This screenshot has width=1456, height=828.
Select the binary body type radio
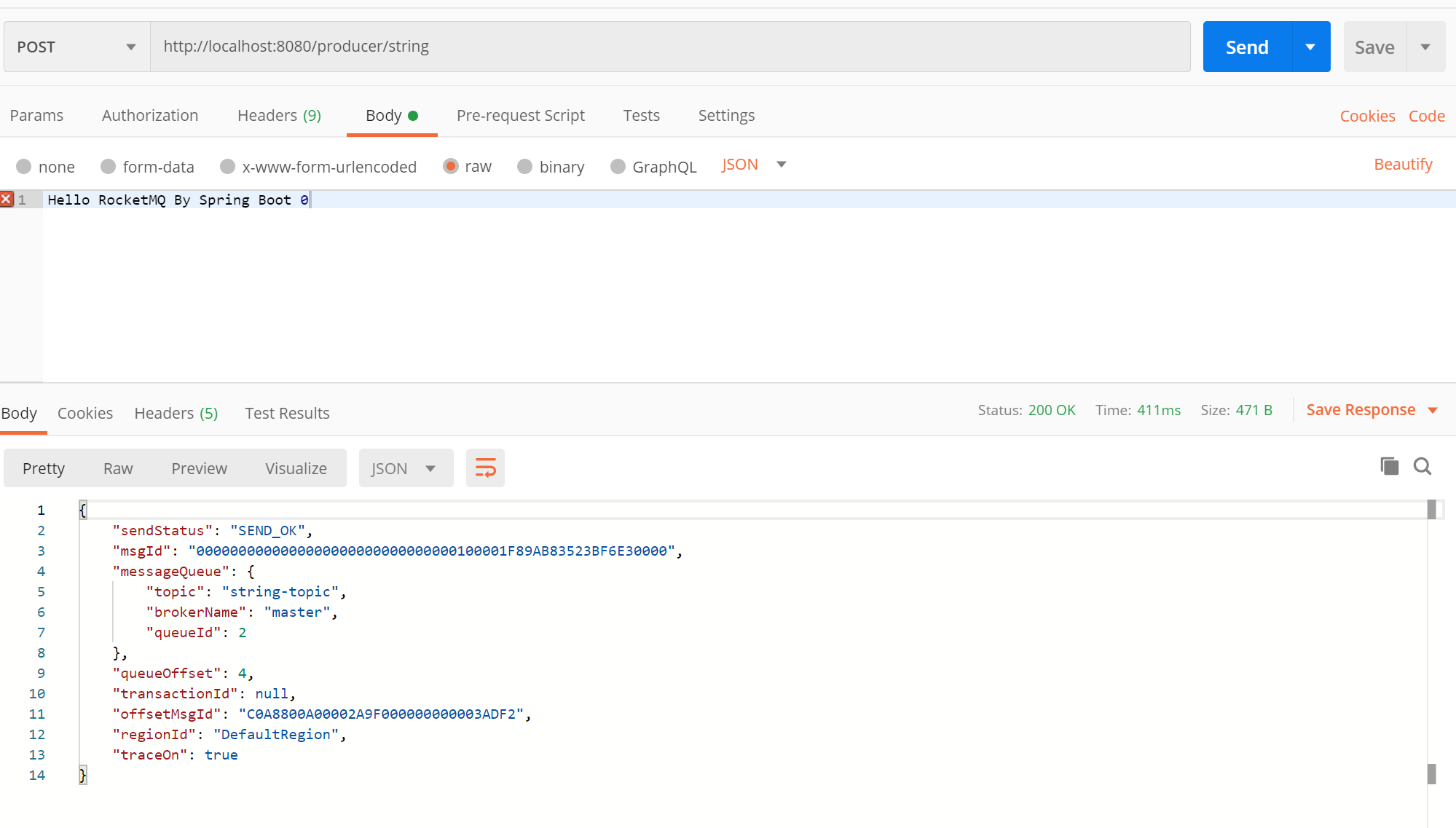524,167
